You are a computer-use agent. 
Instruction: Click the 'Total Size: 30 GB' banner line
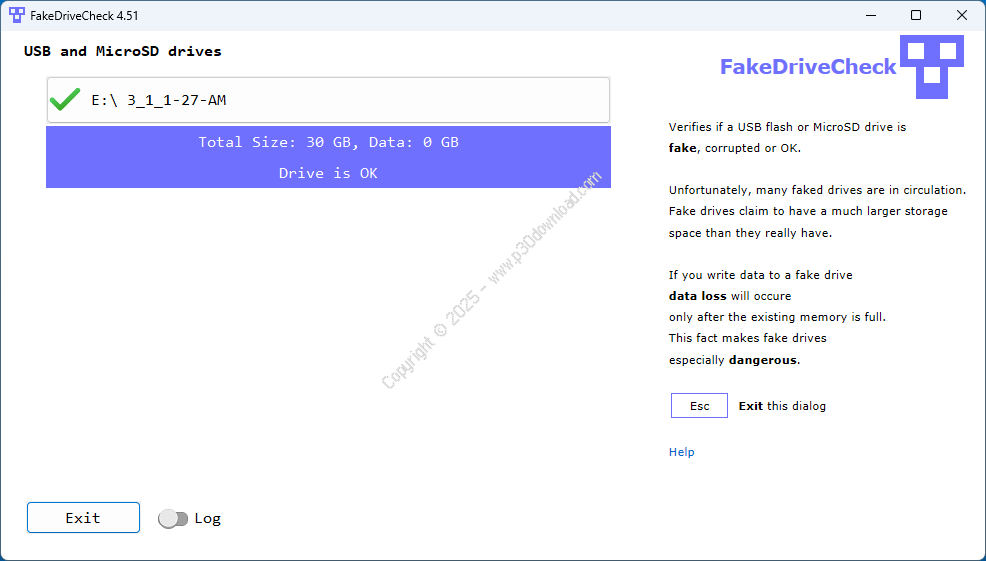coord(328,142)
